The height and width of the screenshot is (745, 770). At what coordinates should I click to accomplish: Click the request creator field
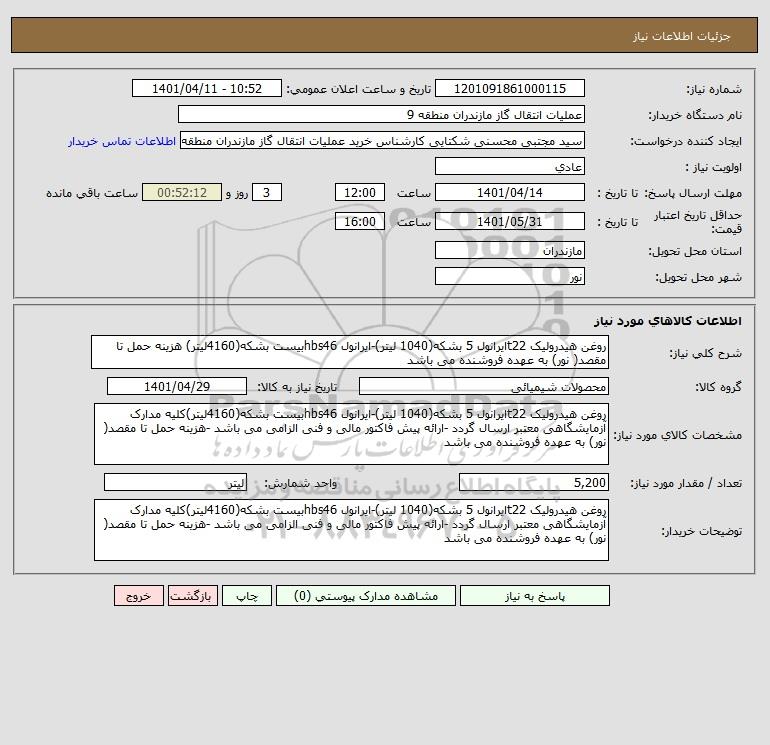tap(383, 140)
